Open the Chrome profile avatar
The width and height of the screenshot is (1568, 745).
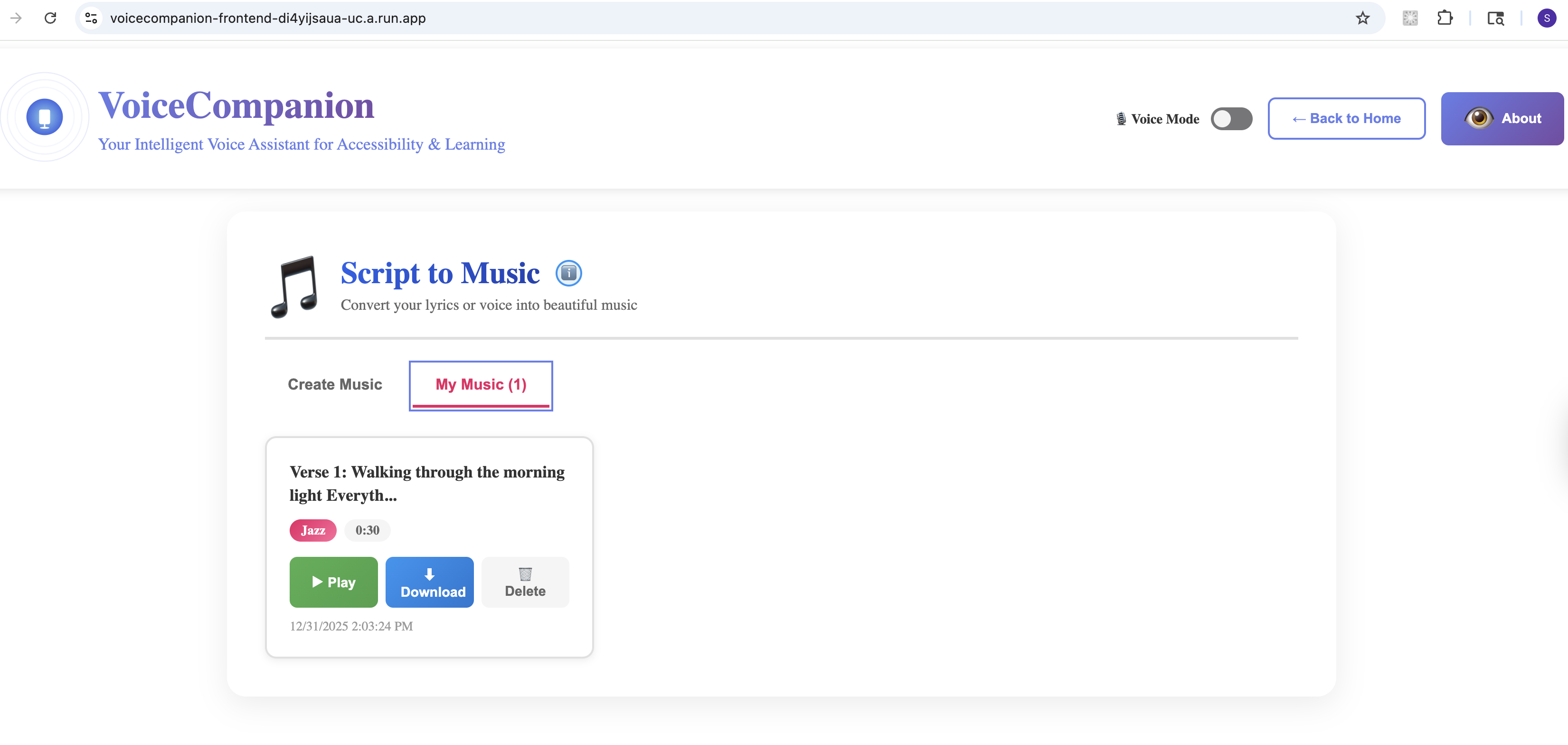pos(1546,18)
